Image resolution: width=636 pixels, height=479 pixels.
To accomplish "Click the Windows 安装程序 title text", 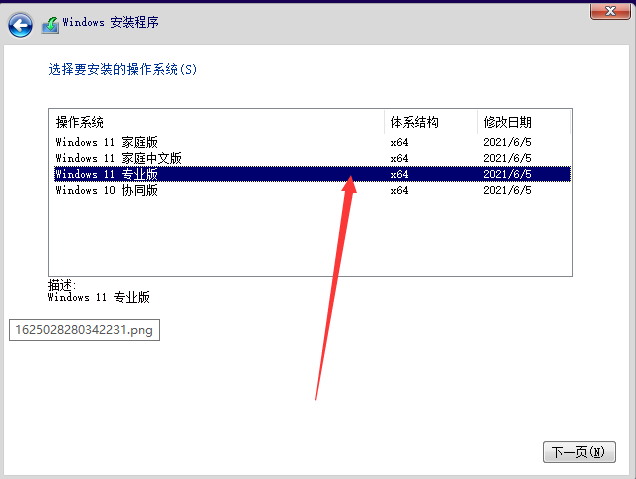I will [110, 22].
